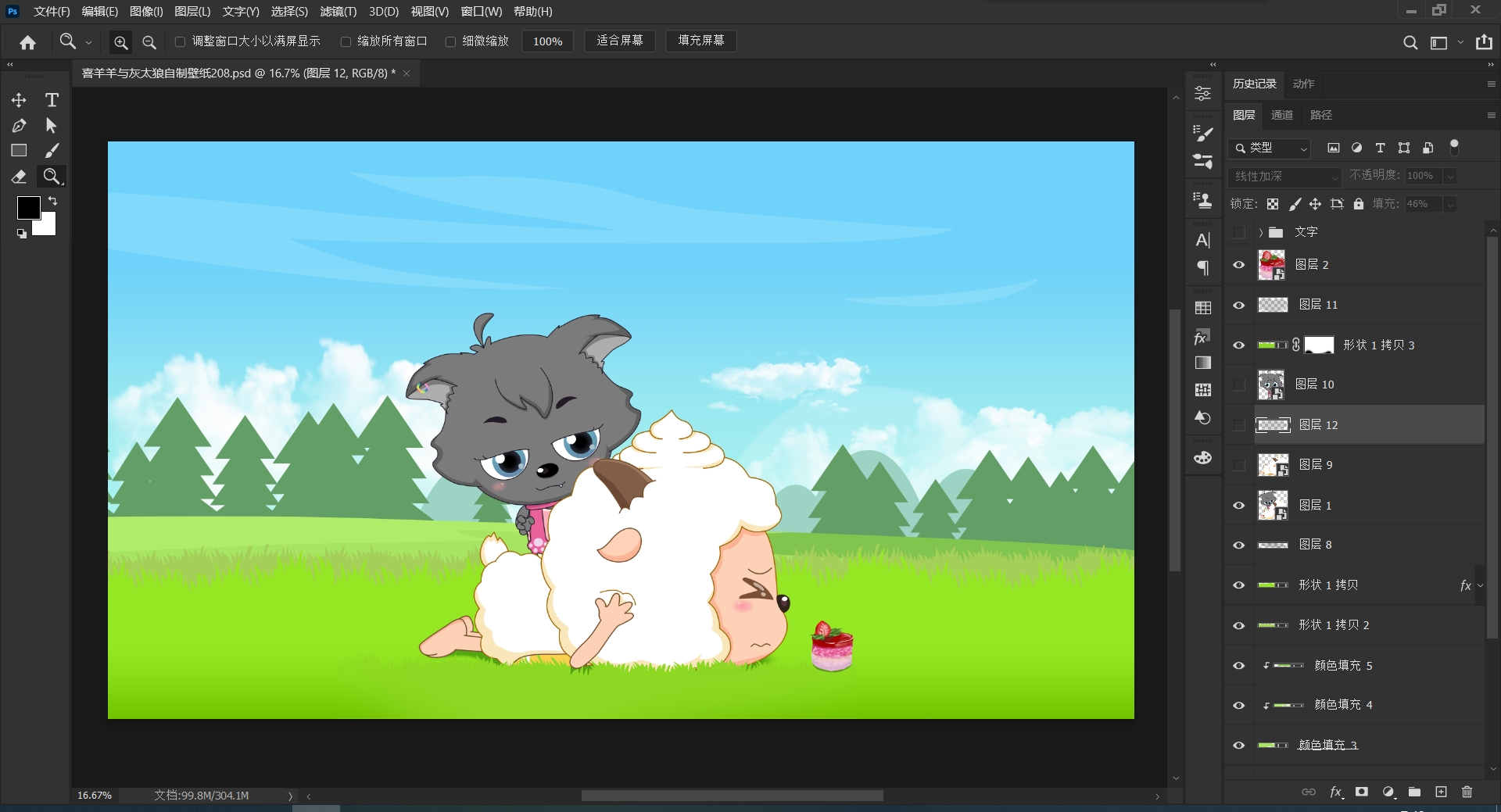The width and height of the screenshot is (1501, 812).
Task: Open the Brush settings panel icon
Action: click(1203, 134)
